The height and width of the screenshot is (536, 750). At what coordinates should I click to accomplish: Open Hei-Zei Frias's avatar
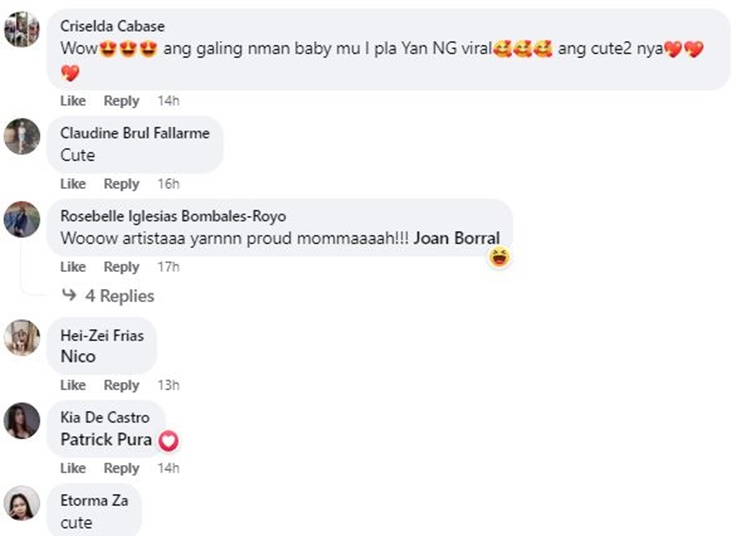tap(22, 338)
